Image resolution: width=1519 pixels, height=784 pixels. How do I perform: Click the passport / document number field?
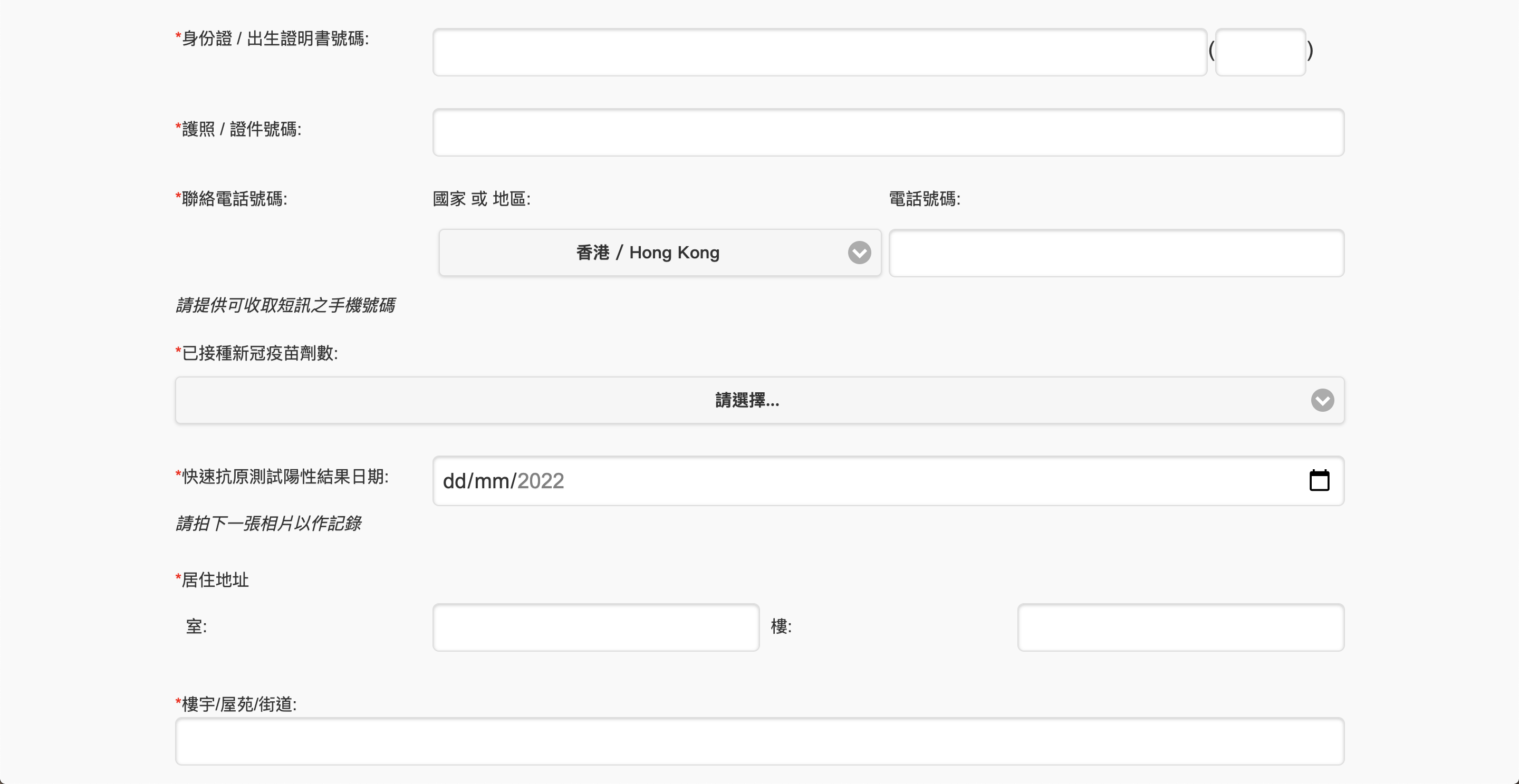pos(888,132)
